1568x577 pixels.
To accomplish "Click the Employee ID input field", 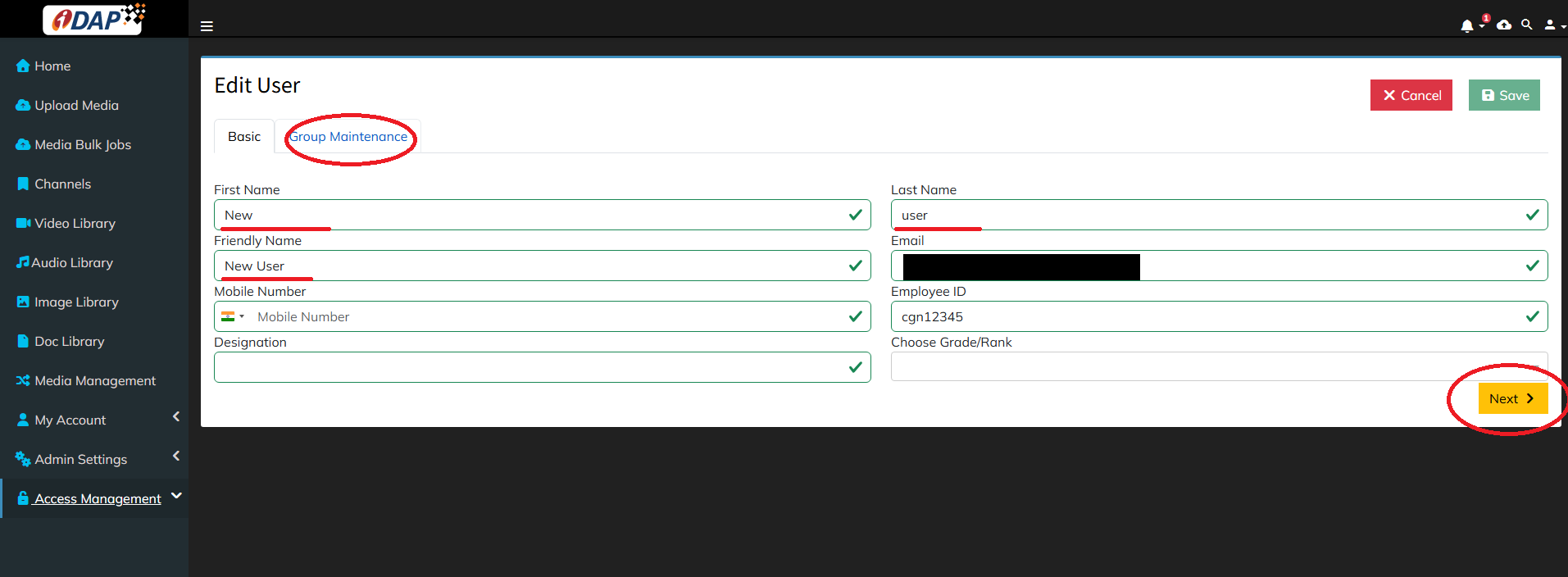I will 1205,317.
